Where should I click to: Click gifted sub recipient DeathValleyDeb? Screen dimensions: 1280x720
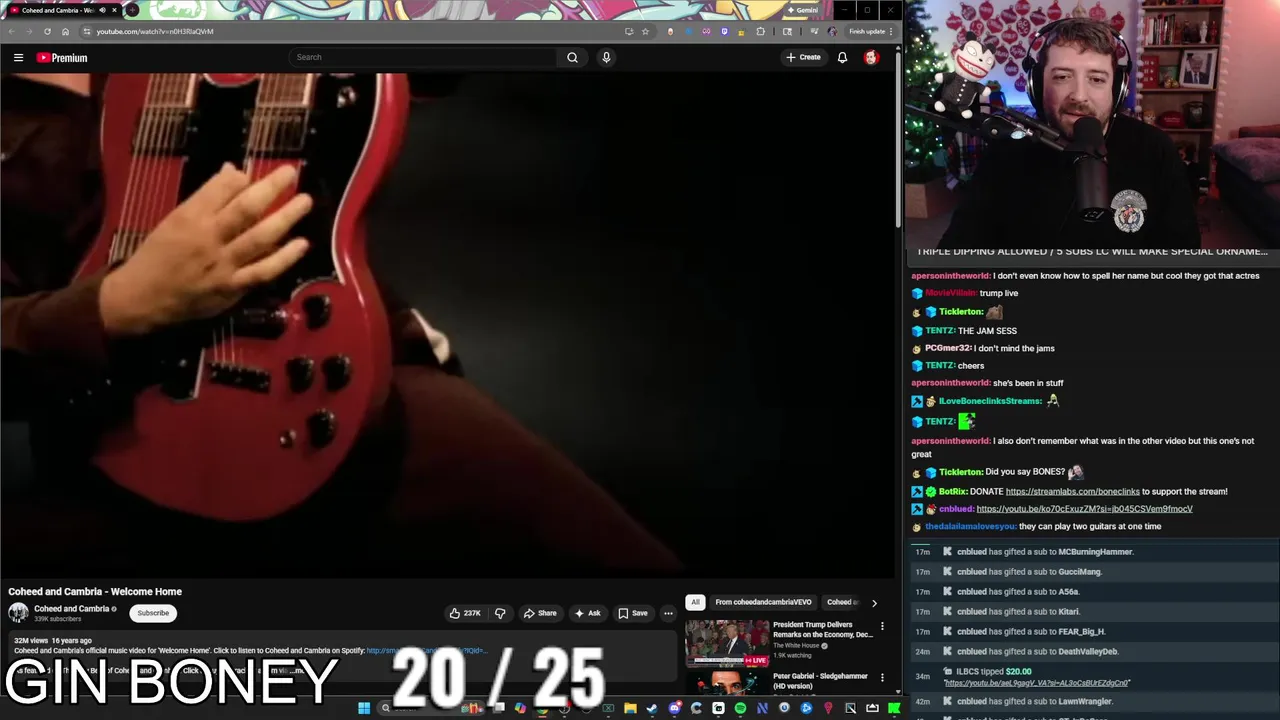[x=1088, y=651]
